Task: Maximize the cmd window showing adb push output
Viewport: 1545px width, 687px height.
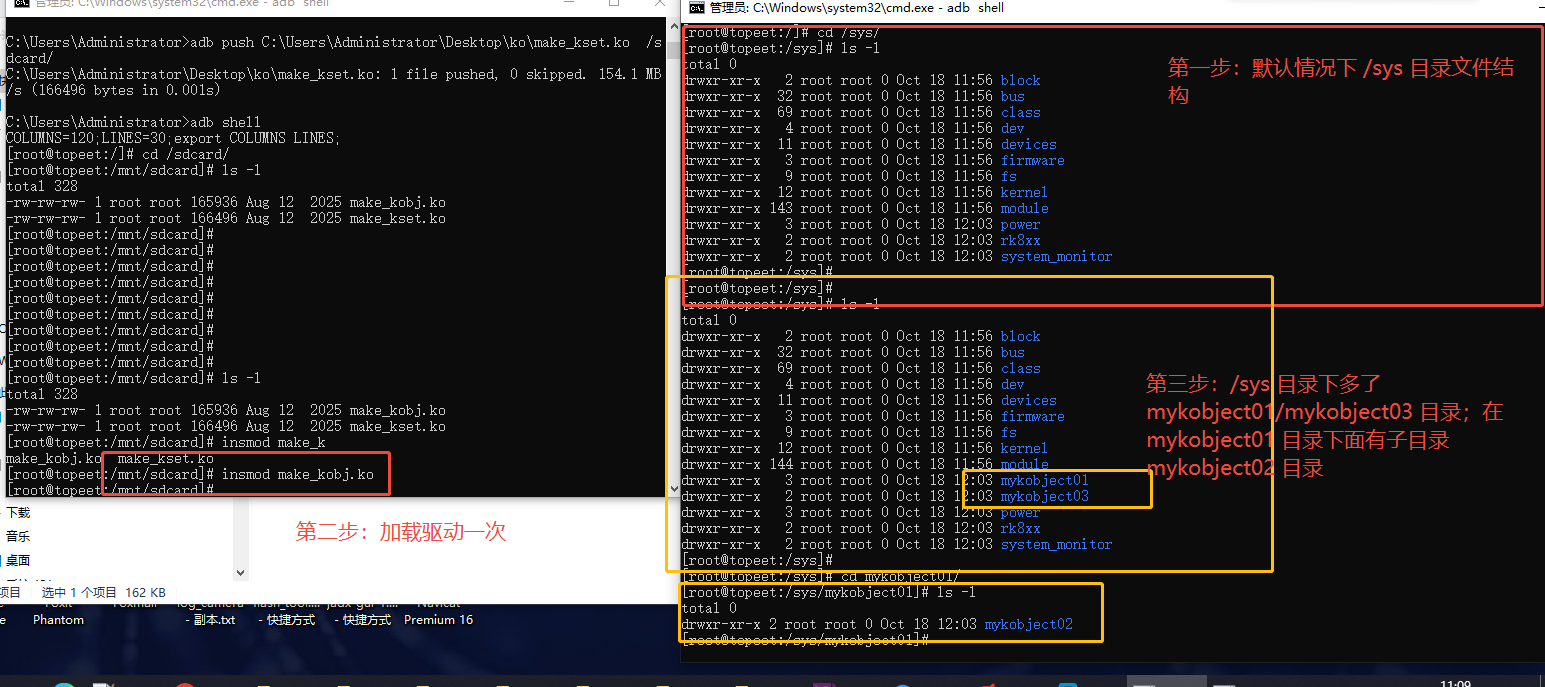Action: [613, 4]
